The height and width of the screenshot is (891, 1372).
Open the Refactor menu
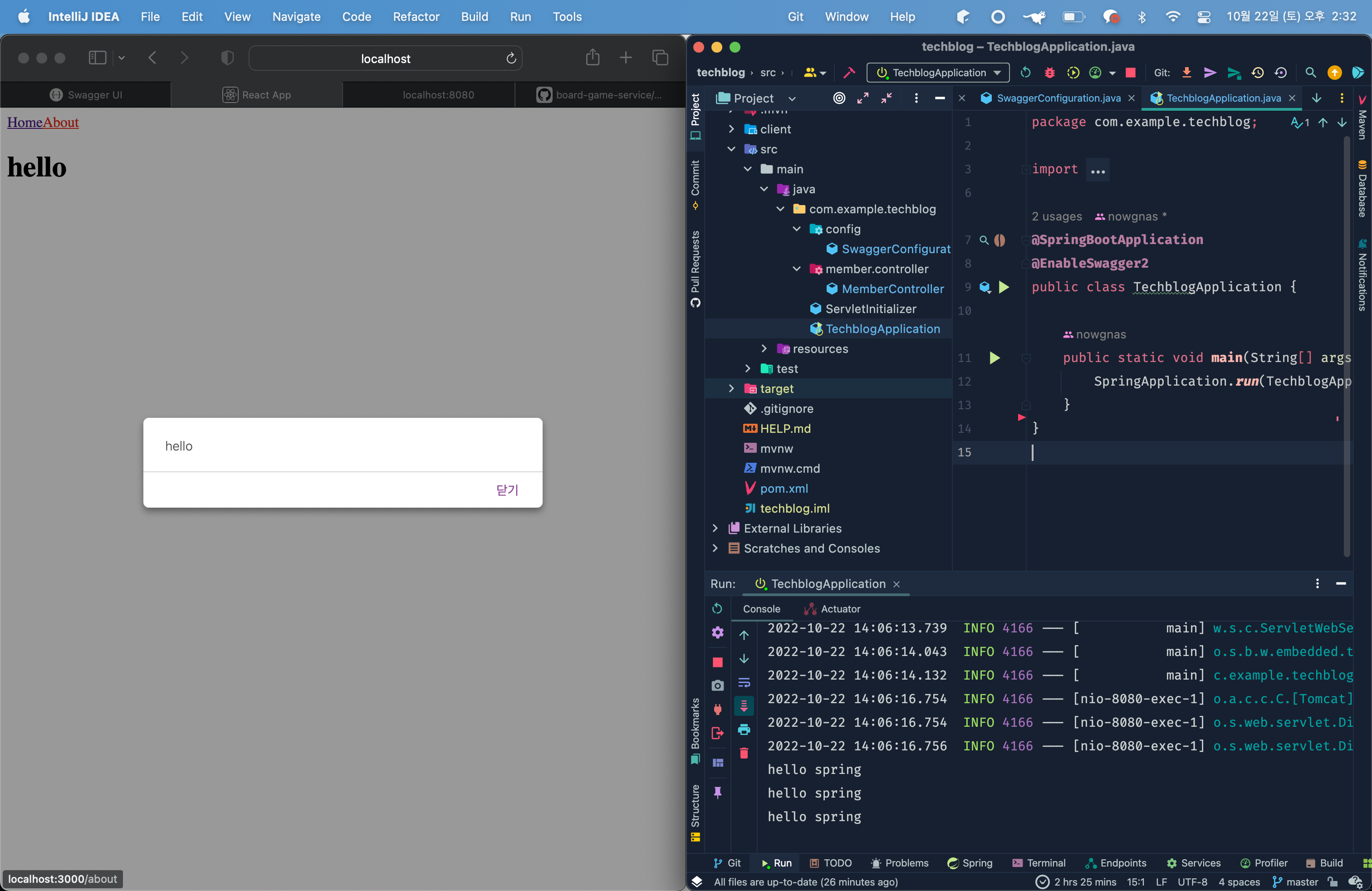416,17
